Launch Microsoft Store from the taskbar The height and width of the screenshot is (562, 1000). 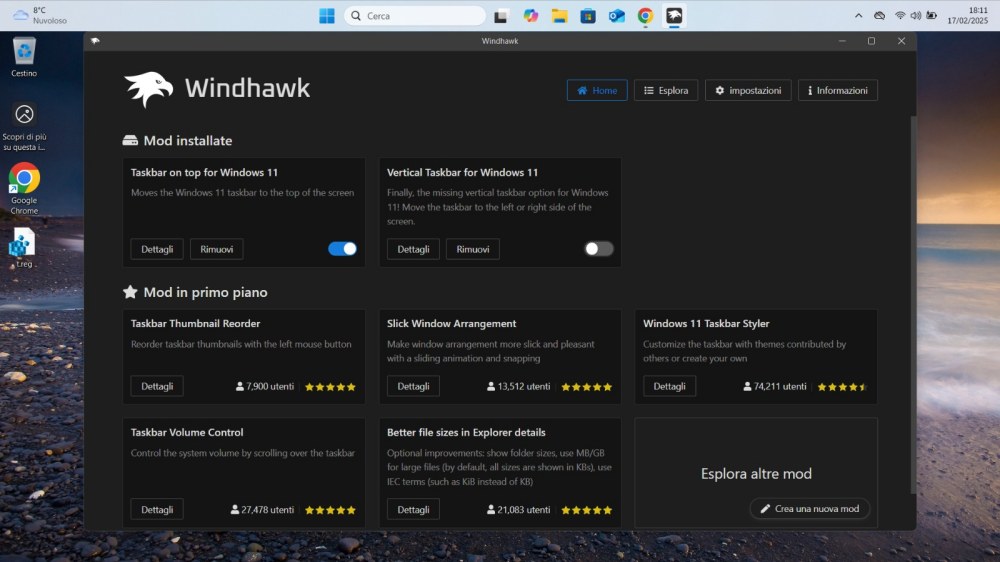(x=588, y=16)
